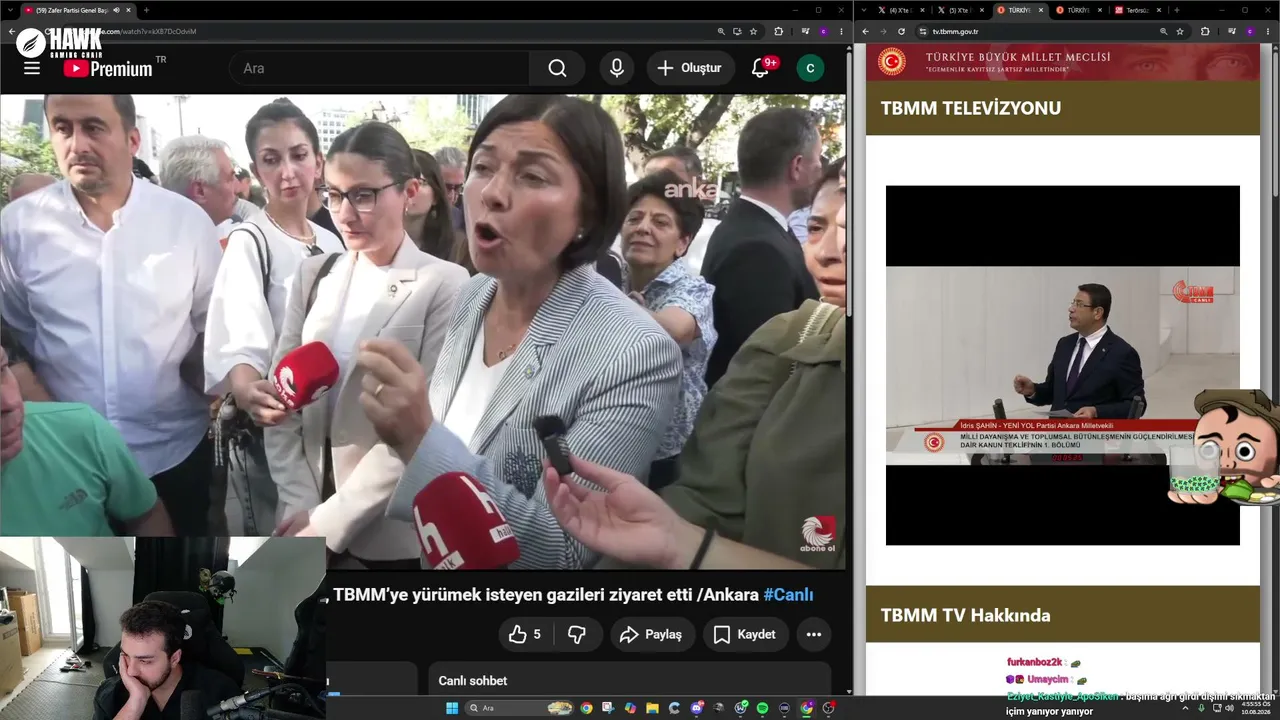Switch to the (5) X'te tab
The width and height of the screenshot is (1280, 720).
[961, 10]
